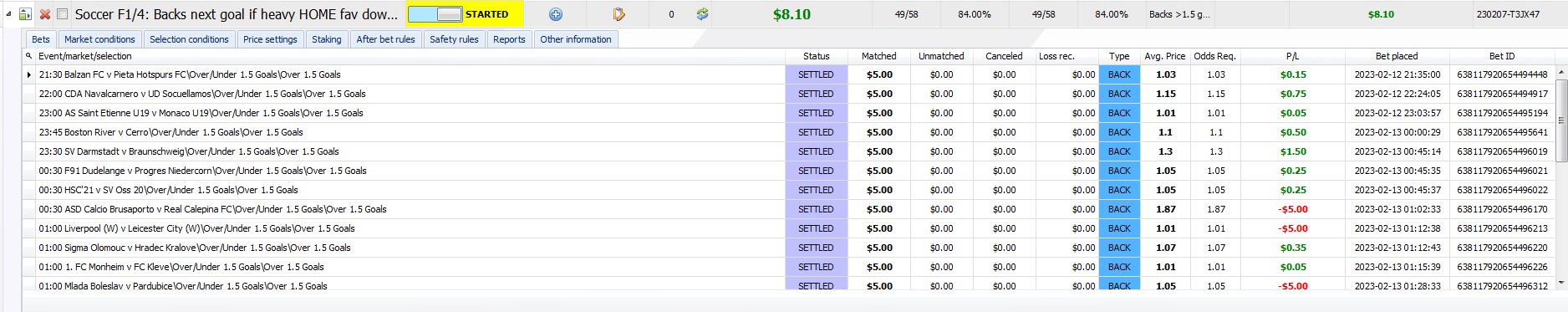
Task: Select the F91 Dudelange v Progres Niedercorn row
Action: (789, 171)
